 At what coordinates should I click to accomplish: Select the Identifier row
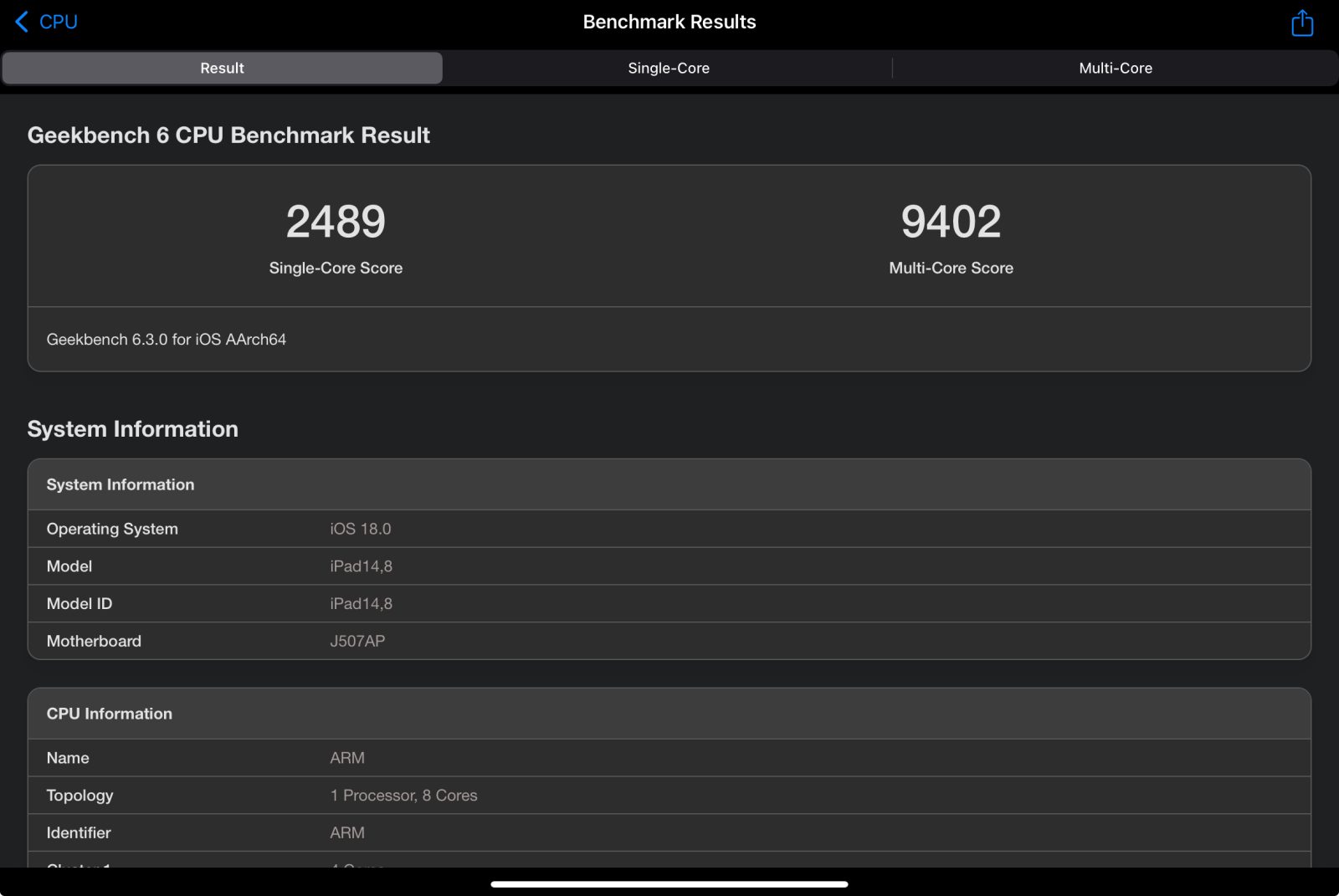point(669,832)
